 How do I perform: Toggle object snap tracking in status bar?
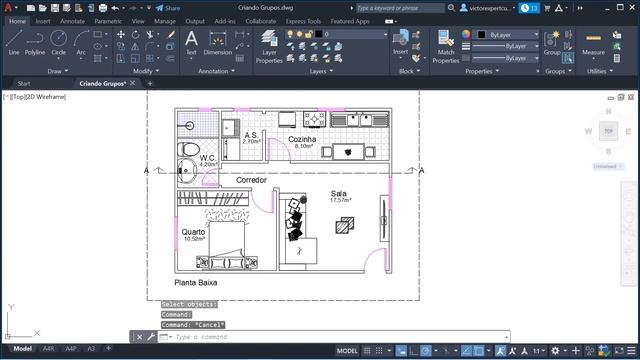[467, 351]
